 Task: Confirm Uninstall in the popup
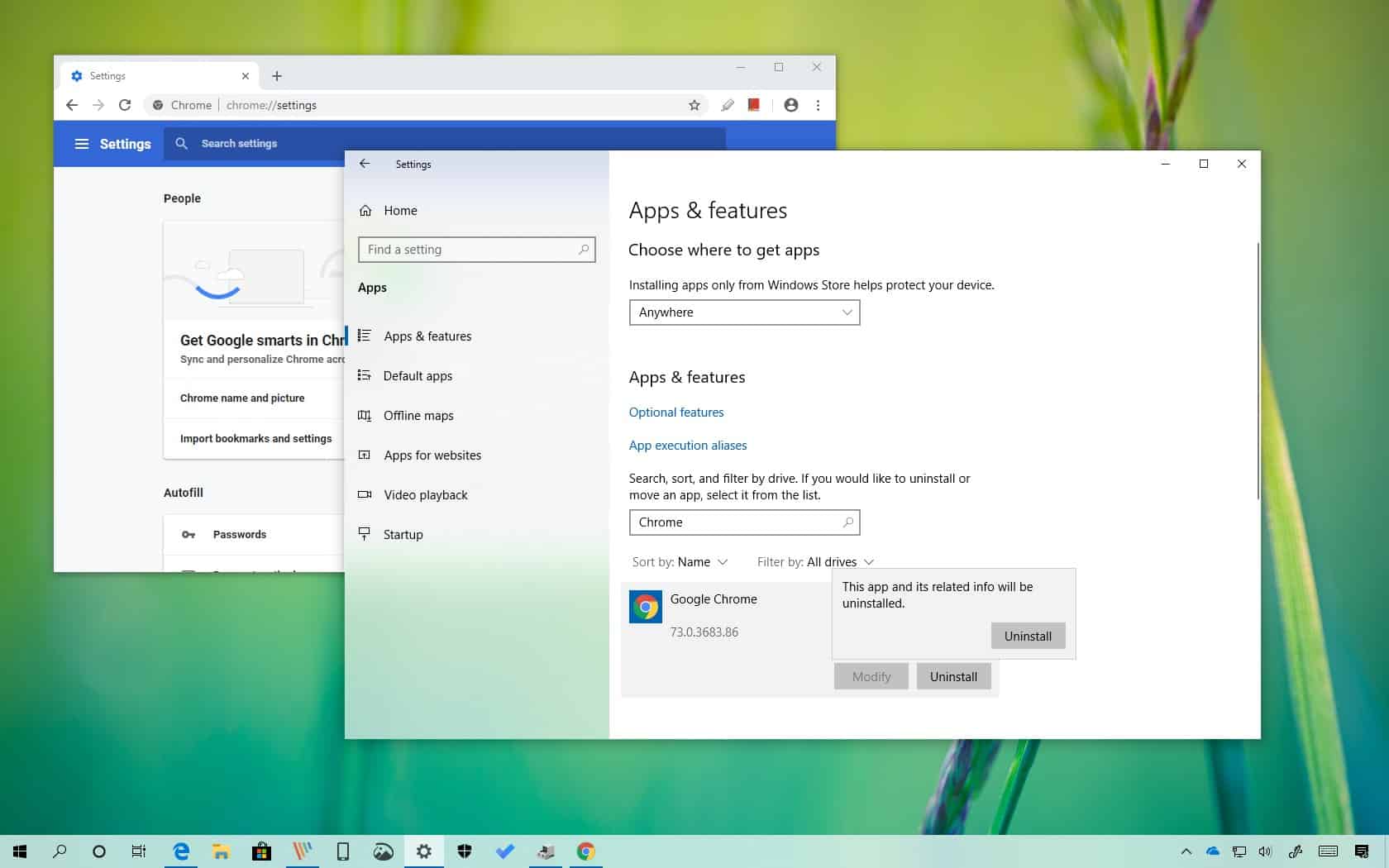(1028, 636)
